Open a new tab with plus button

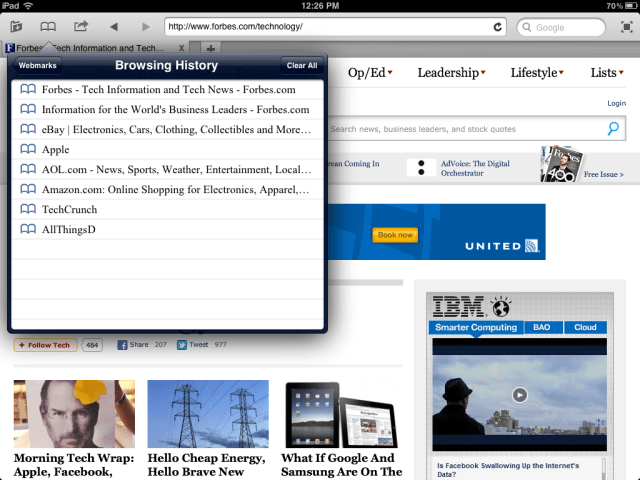click(211, 48)
